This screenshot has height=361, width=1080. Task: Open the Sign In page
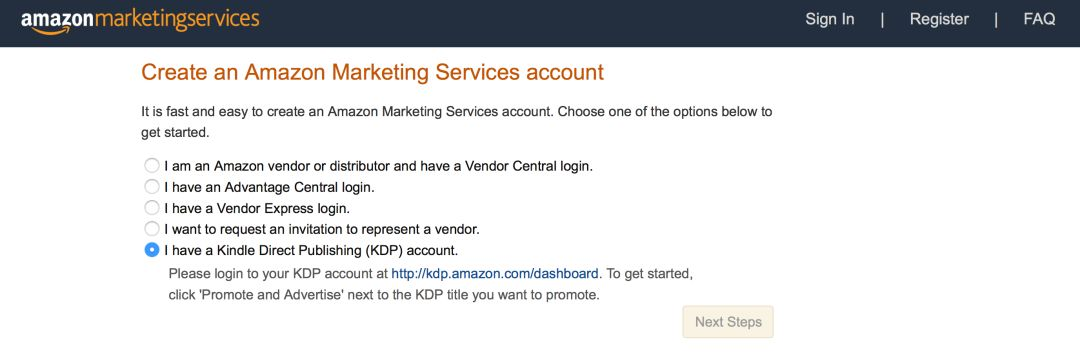[830, 20]
